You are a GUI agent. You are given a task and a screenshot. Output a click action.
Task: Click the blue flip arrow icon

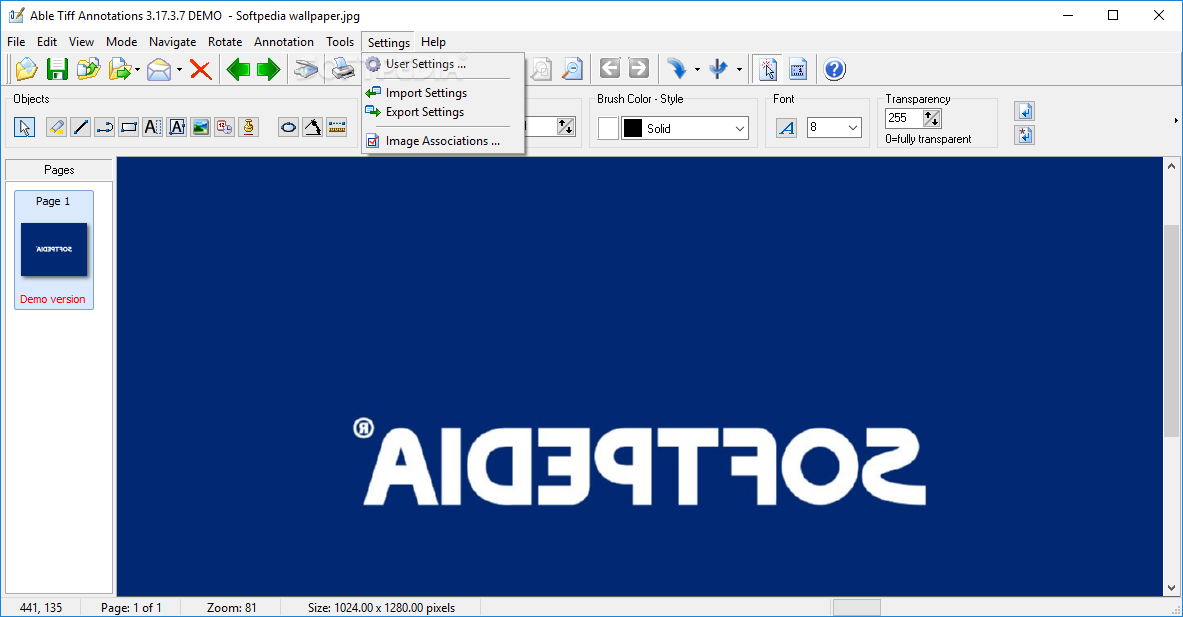(x=719, y=69)
